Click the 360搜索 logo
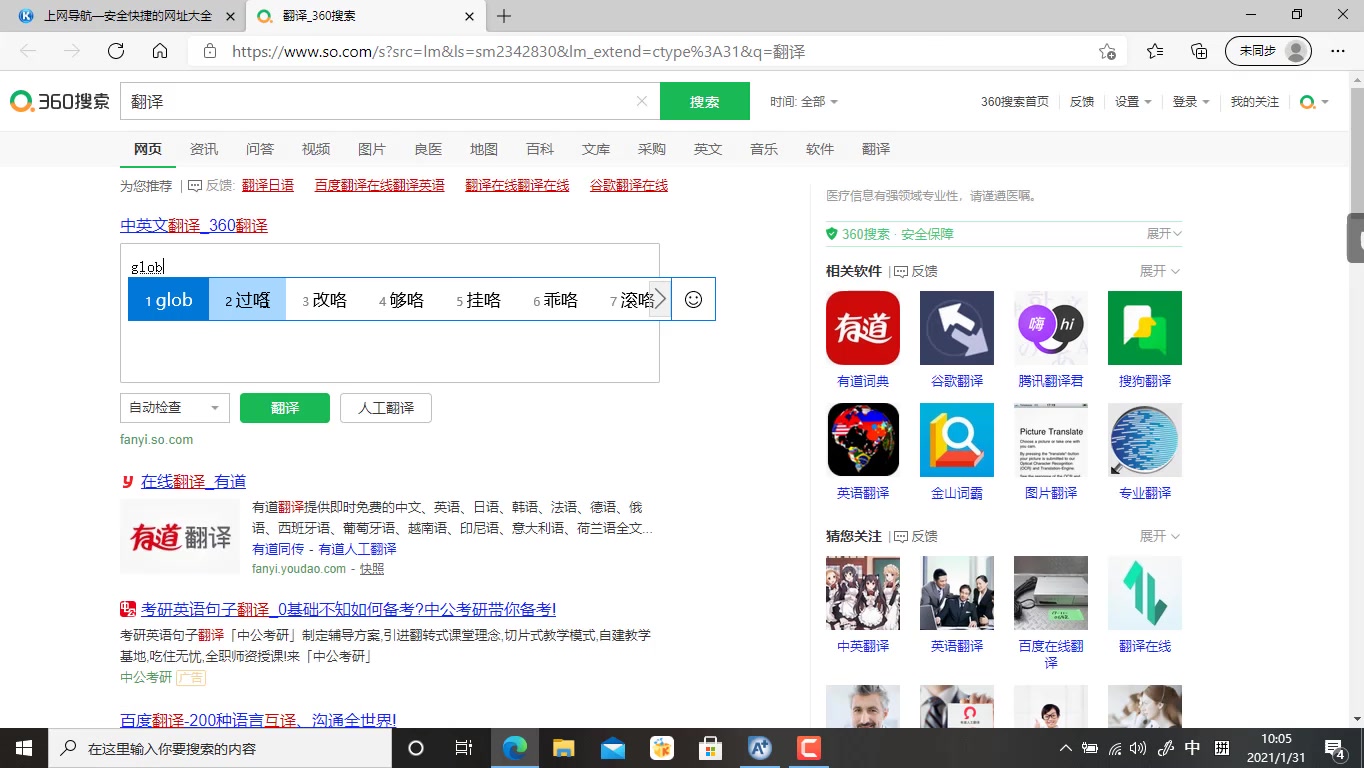Image resolution: width=1364 pixels, height=768 pixels. coord(60,101)
